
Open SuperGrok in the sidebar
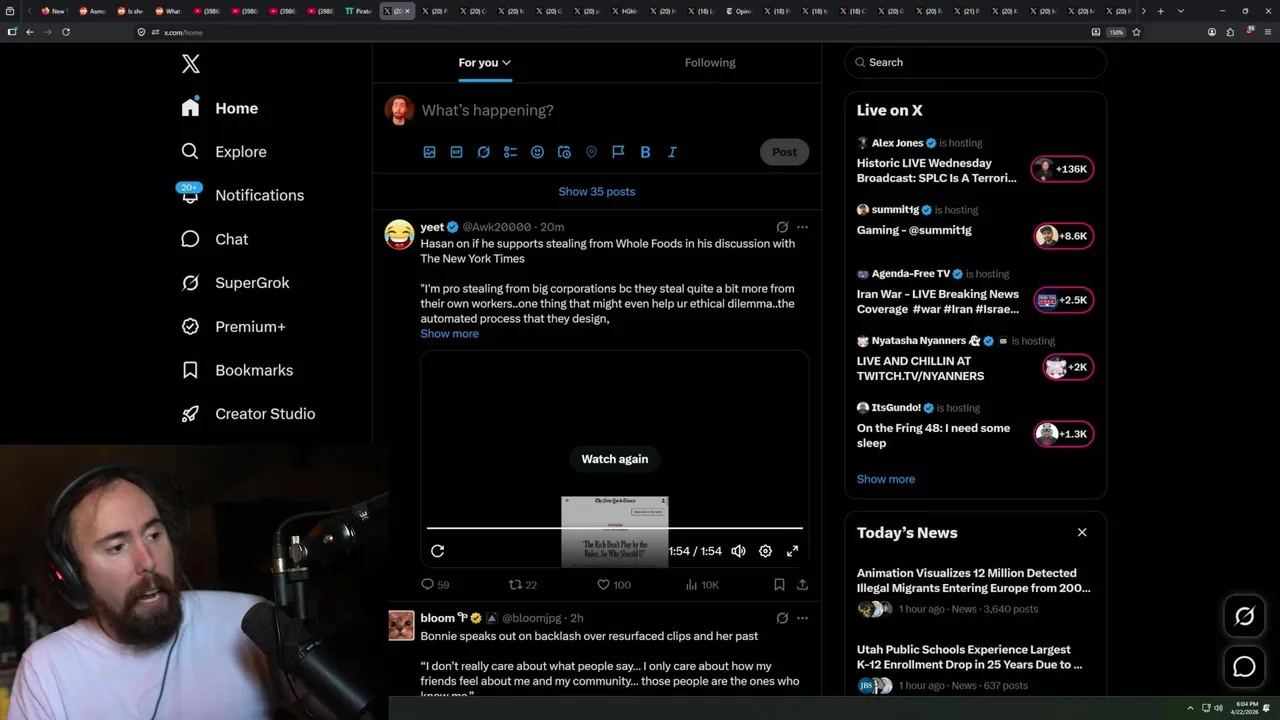click(x=235, y=283)
